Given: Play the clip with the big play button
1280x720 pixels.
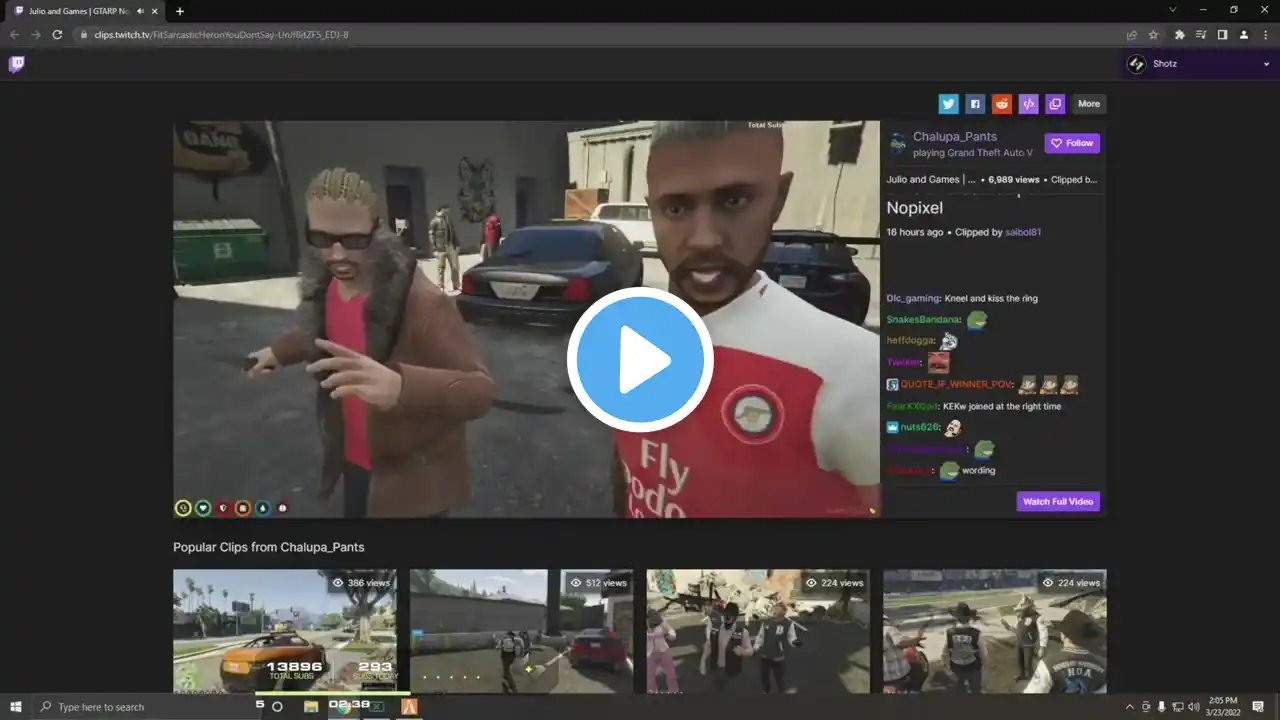Looking at the screenshot, I should 640,360.
